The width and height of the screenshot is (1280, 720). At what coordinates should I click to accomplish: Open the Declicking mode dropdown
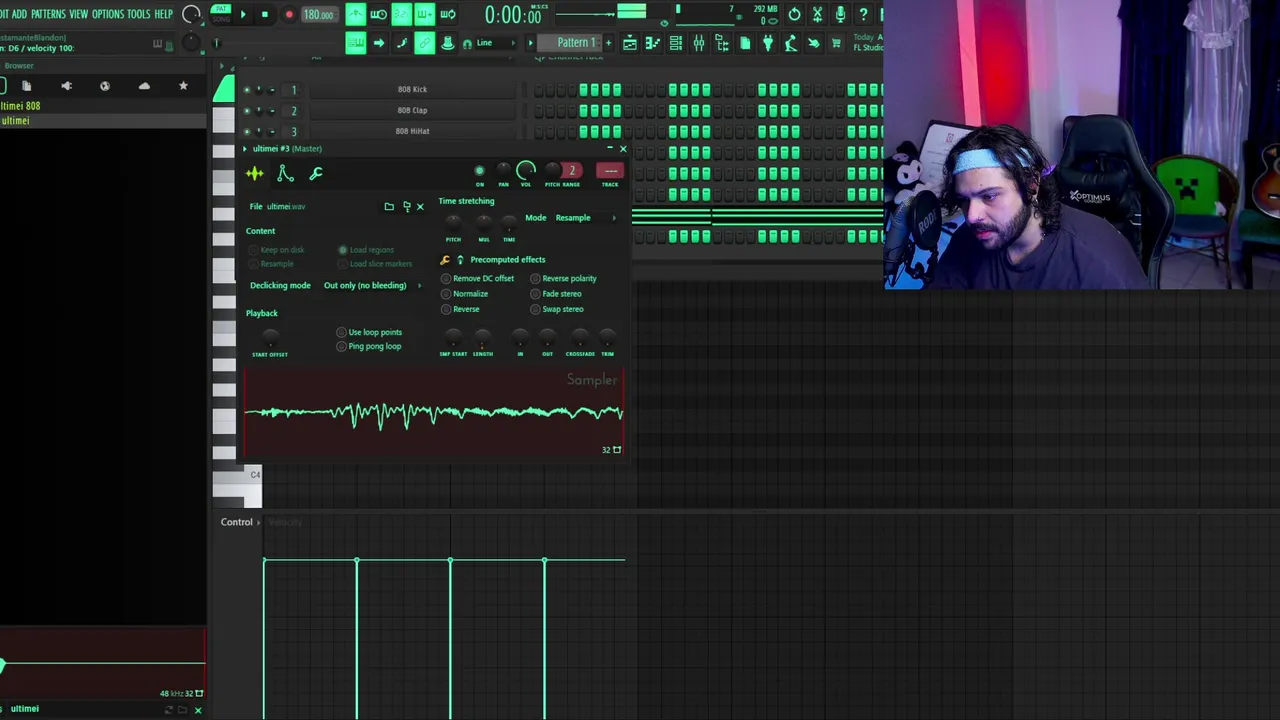click(372, 286)
